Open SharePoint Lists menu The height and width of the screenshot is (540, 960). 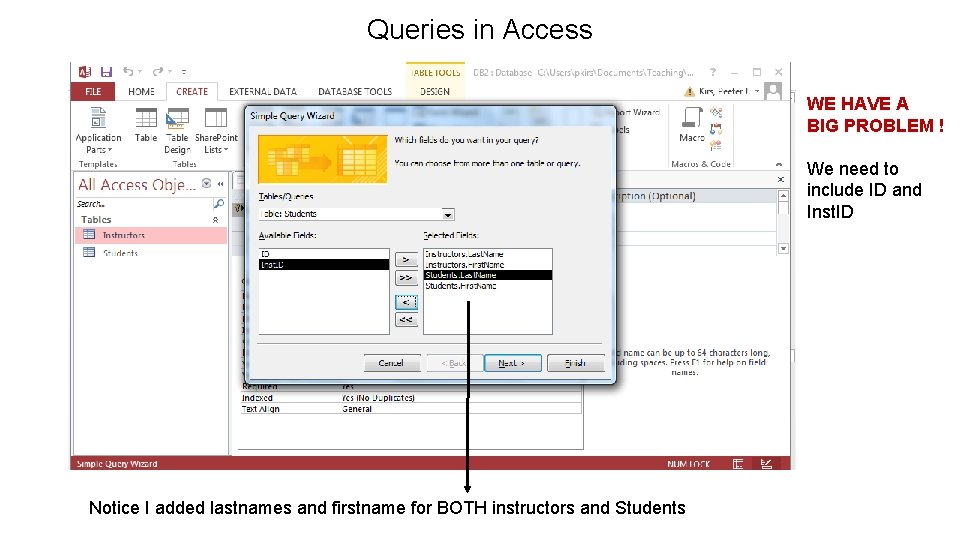216,130
